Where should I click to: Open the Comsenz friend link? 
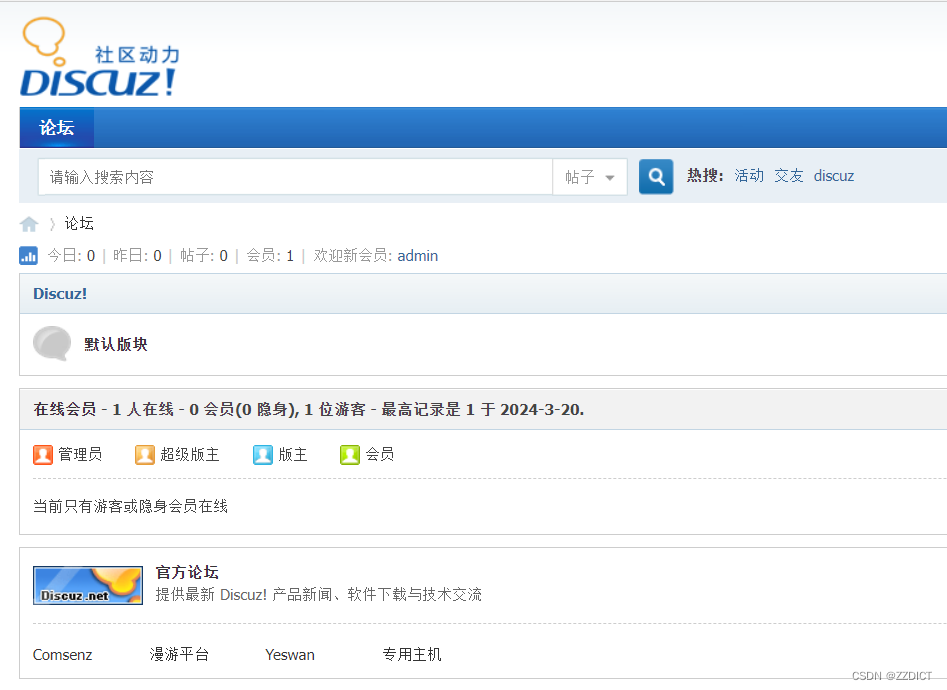62,655
